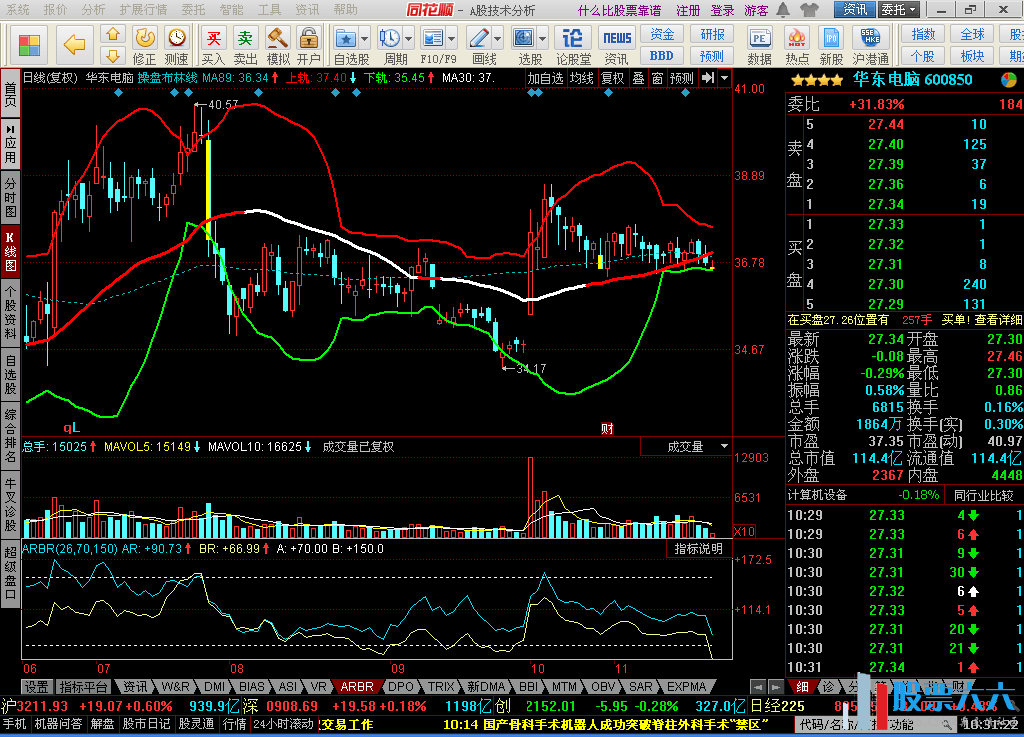Viewport: 1024px width, 737px height.
Task: Open the 模拟 simulated trading gavel icon
Action: point(277,44)
